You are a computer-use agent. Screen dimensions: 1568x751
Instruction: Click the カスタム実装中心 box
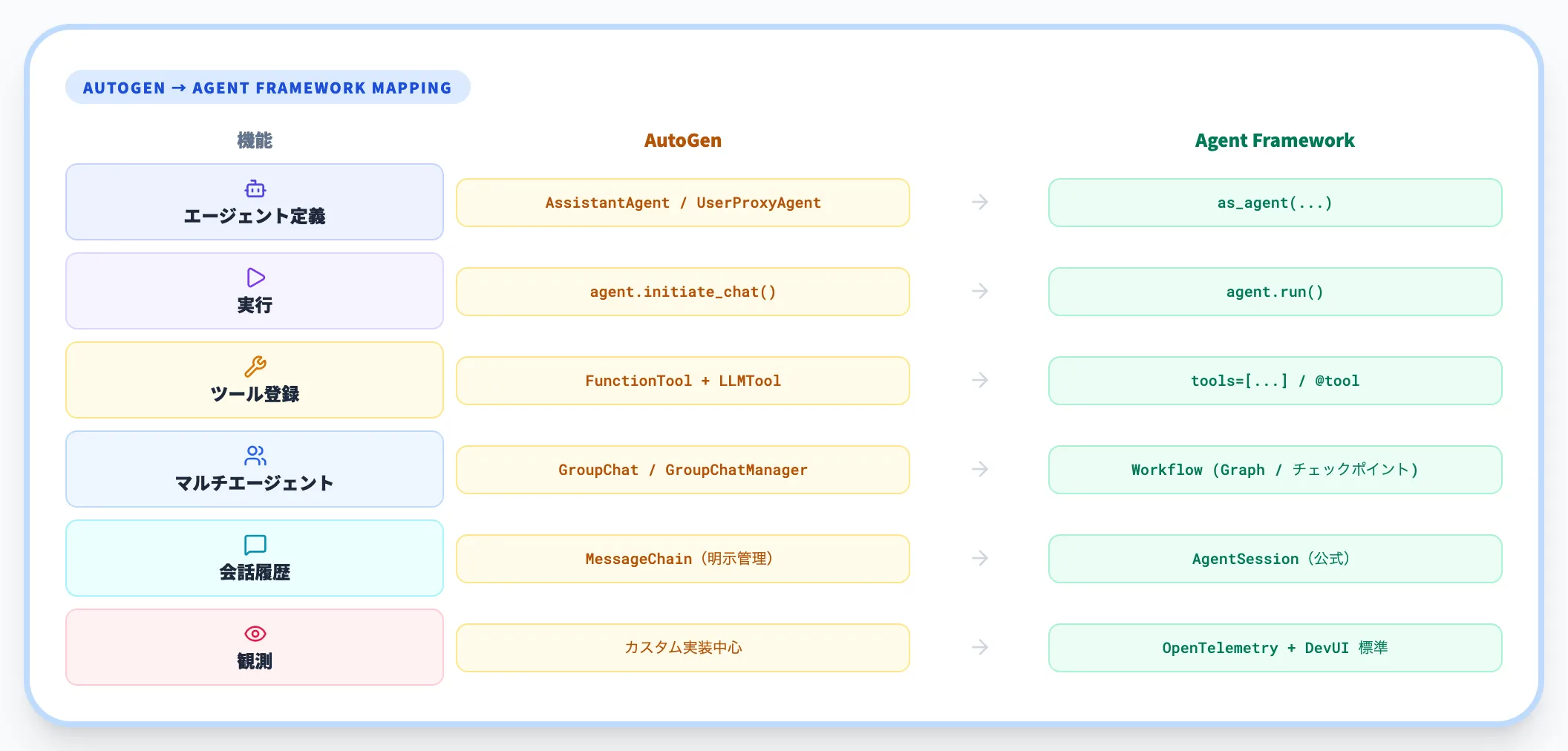(x=683, y=648)
